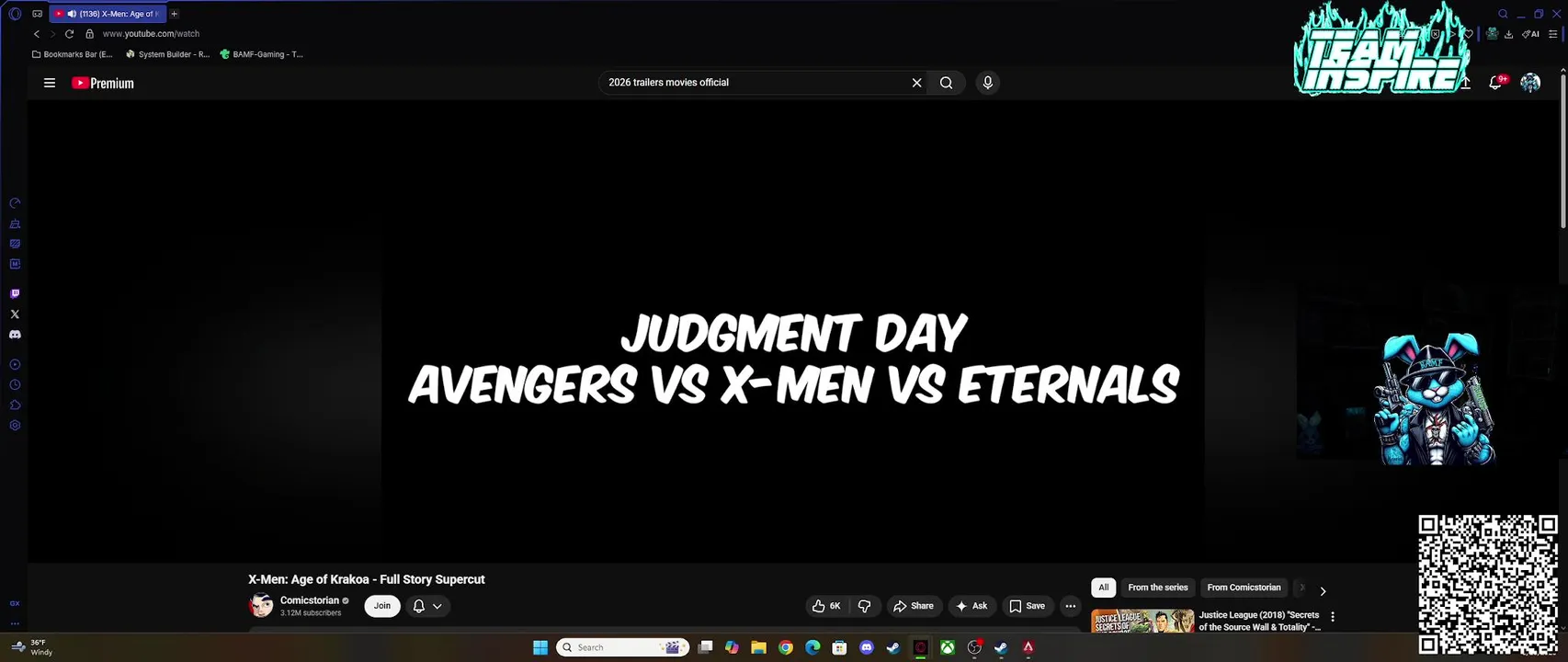Open YouTube guide hamburger menu
Screen dimensions: 1568x662
pyautogui.click(x=50, y=83)
